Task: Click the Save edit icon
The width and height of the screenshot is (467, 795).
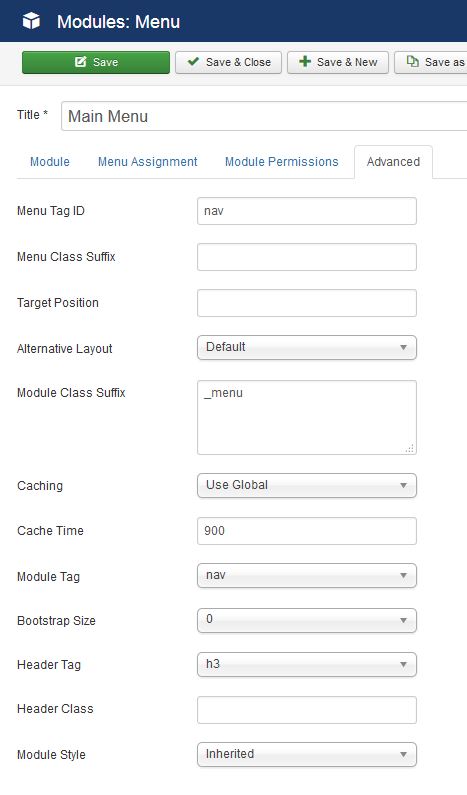Action: coord(81,62)
